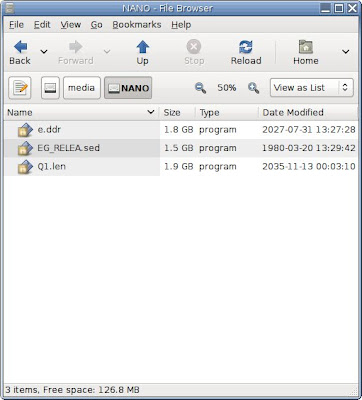This screenshot has width=362, height=400.
Task: Click the program type cell for Q1.len
Action: pyautogui.click(x=218, y=166)
